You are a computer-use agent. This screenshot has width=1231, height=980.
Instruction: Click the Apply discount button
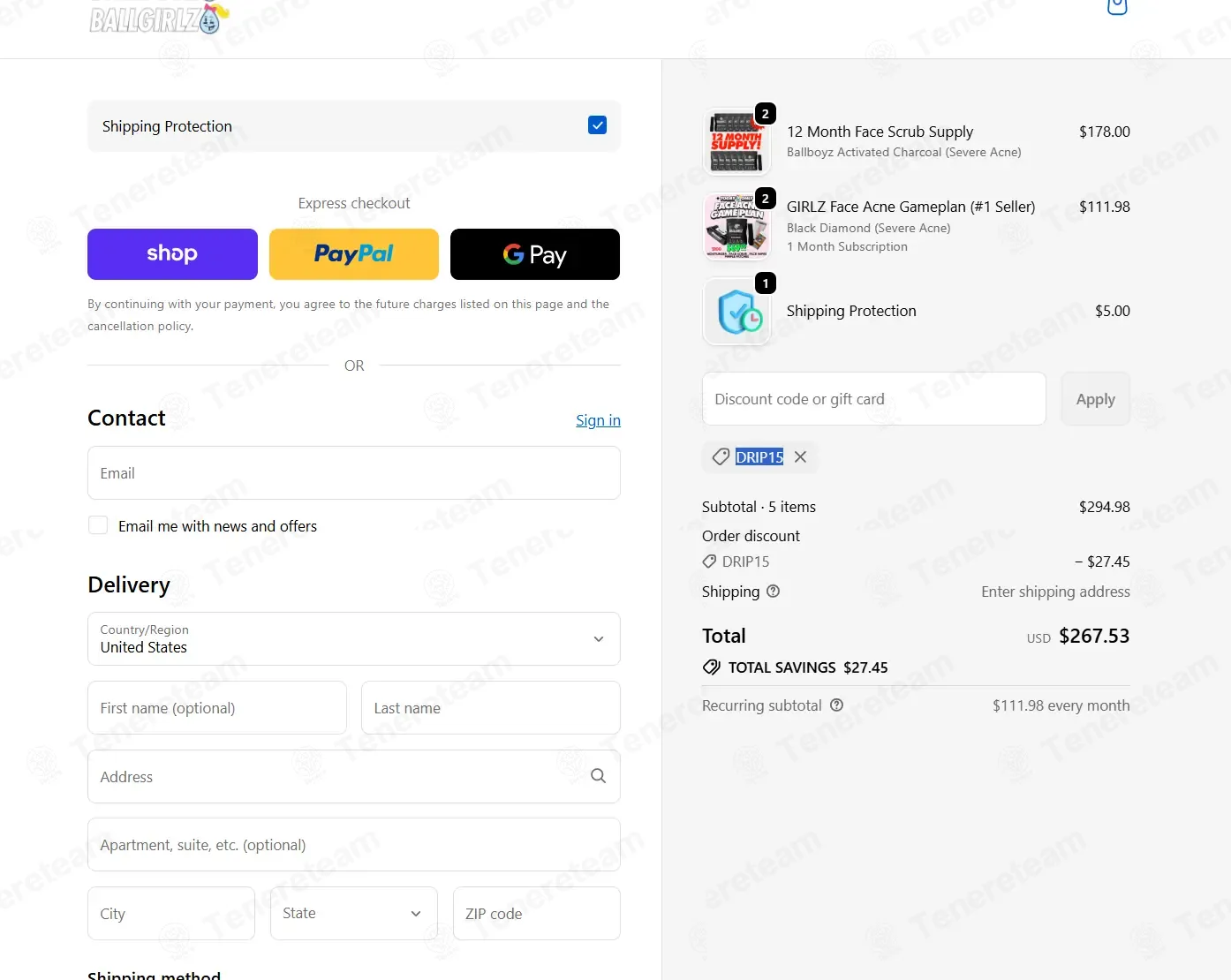click(x=1095, y=399)
